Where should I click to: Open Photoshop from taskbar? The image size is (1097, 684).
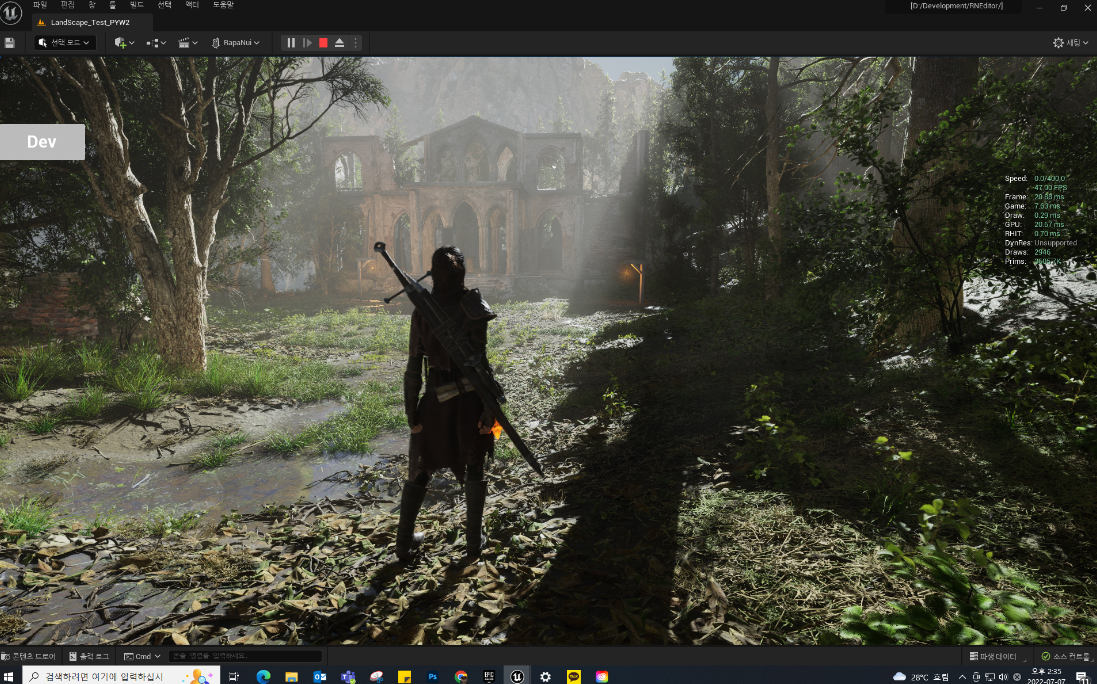432,676
